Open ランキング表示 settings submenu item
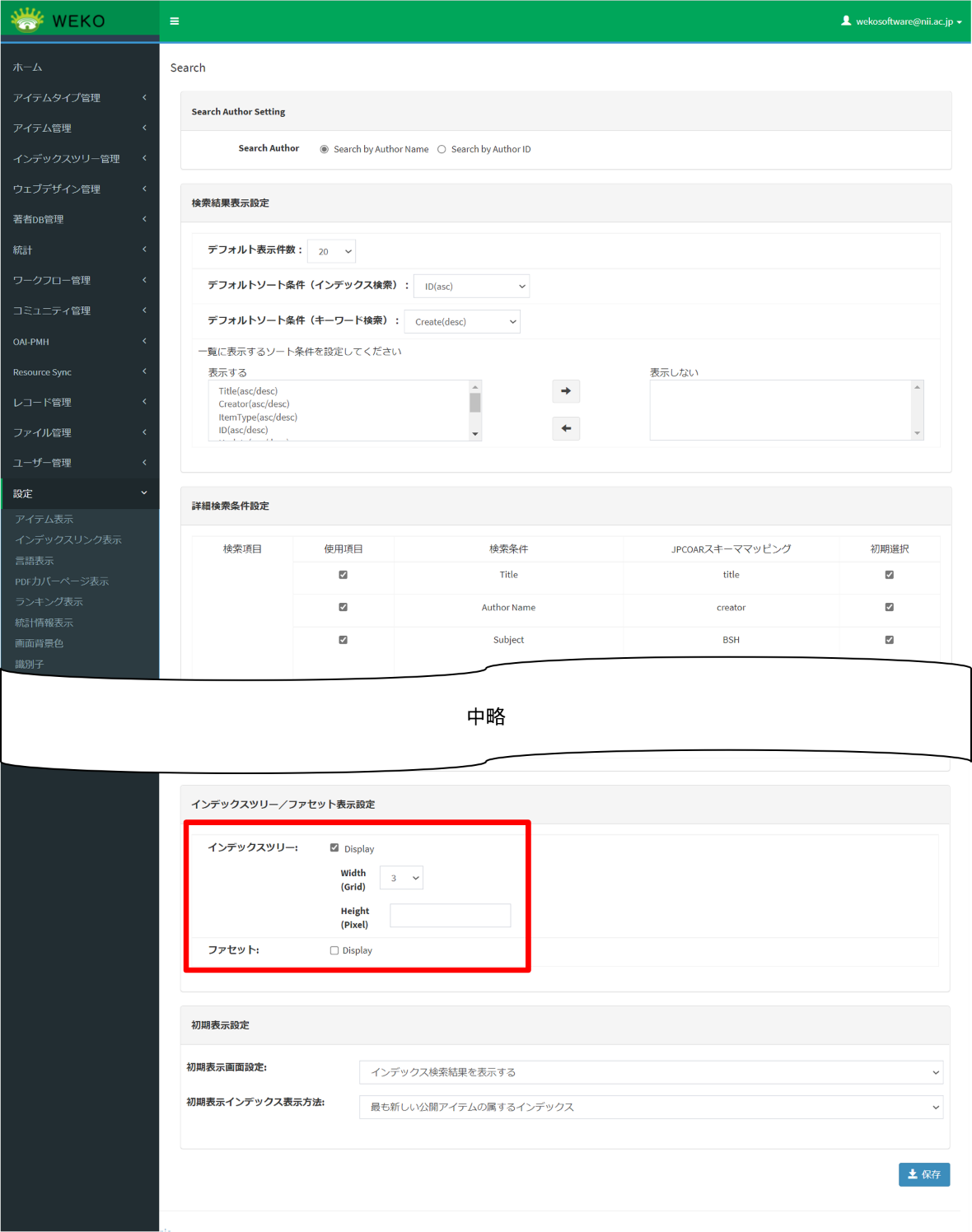Screen dimensions: 972x1232 coord(49,602)
